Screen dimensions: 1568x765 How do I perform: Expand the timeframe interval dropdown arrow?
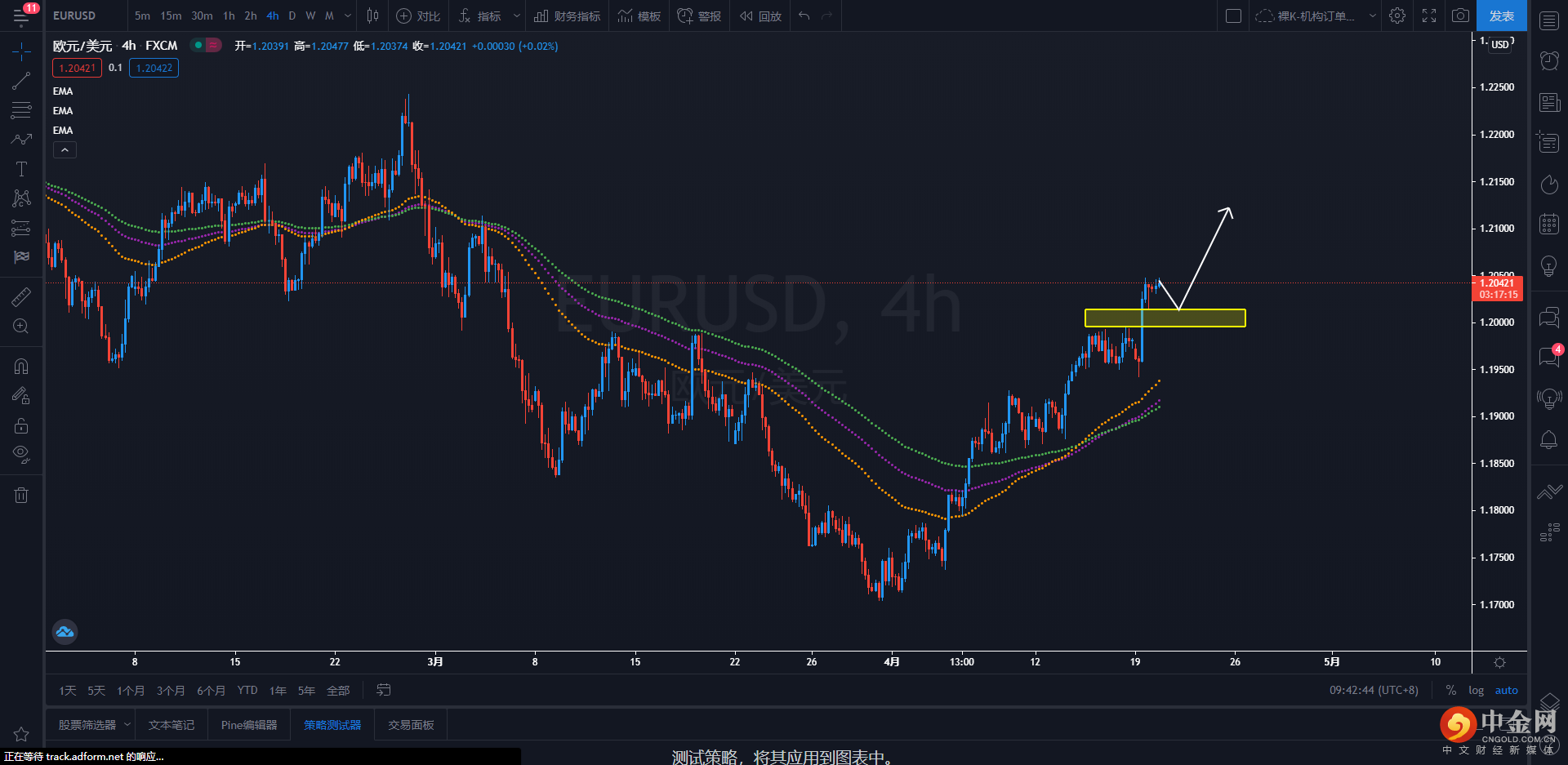(348, 16)
